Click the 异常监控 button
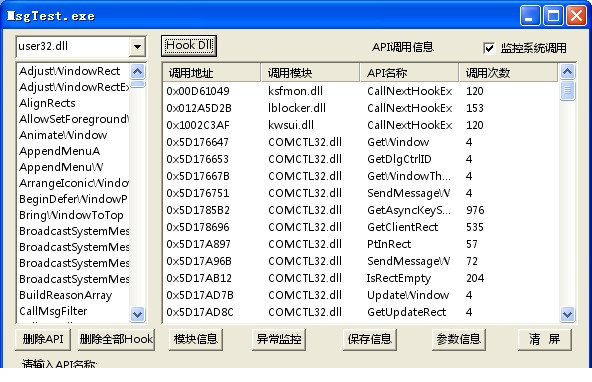Viewport: 592px width, 382px height. pos(279,339)
